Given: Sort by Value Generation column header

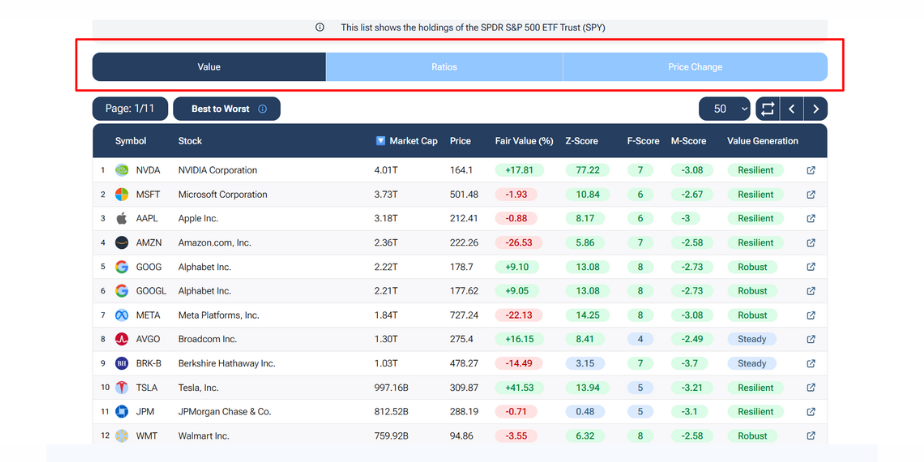Looking at the screenshot, I should (x=763, y=141).
